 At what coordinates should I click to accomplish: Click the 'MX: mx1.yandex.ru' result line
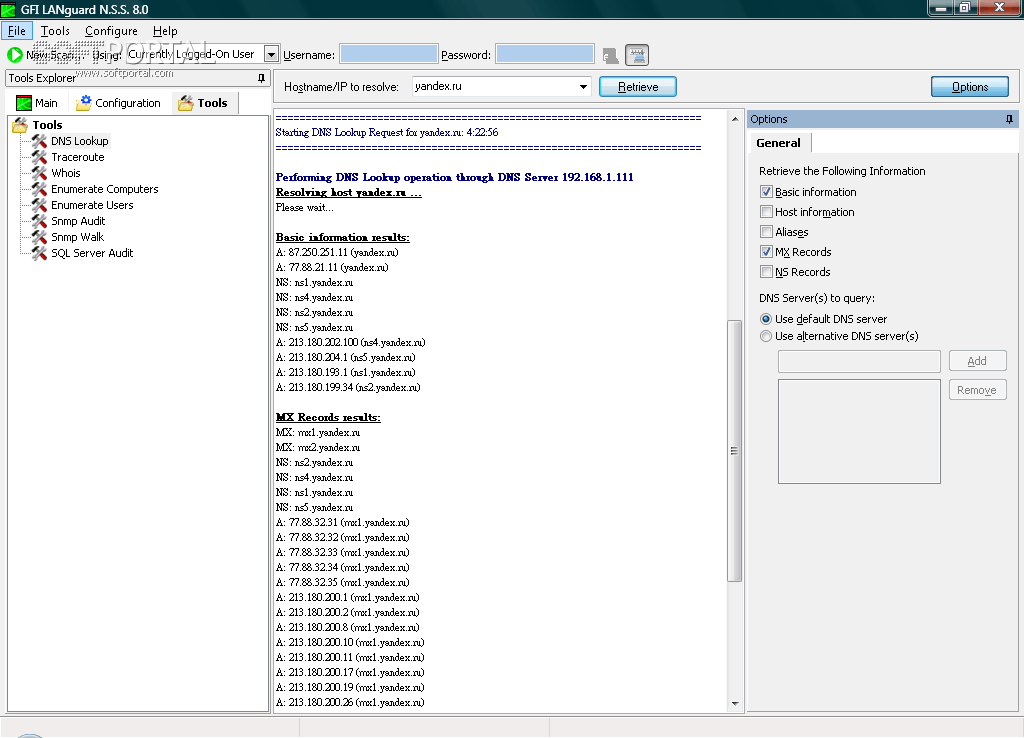[x=318, y=433]
